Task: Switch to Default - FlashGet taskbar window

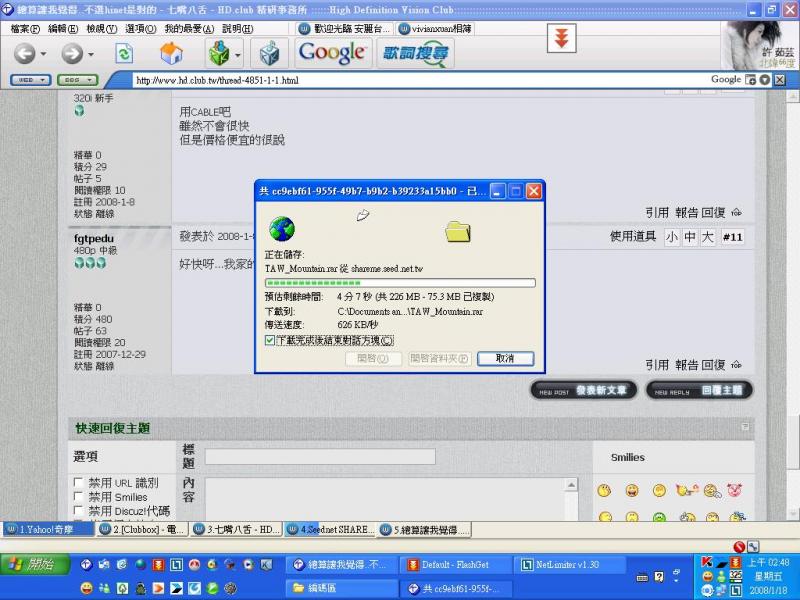Action: [455, 565]
